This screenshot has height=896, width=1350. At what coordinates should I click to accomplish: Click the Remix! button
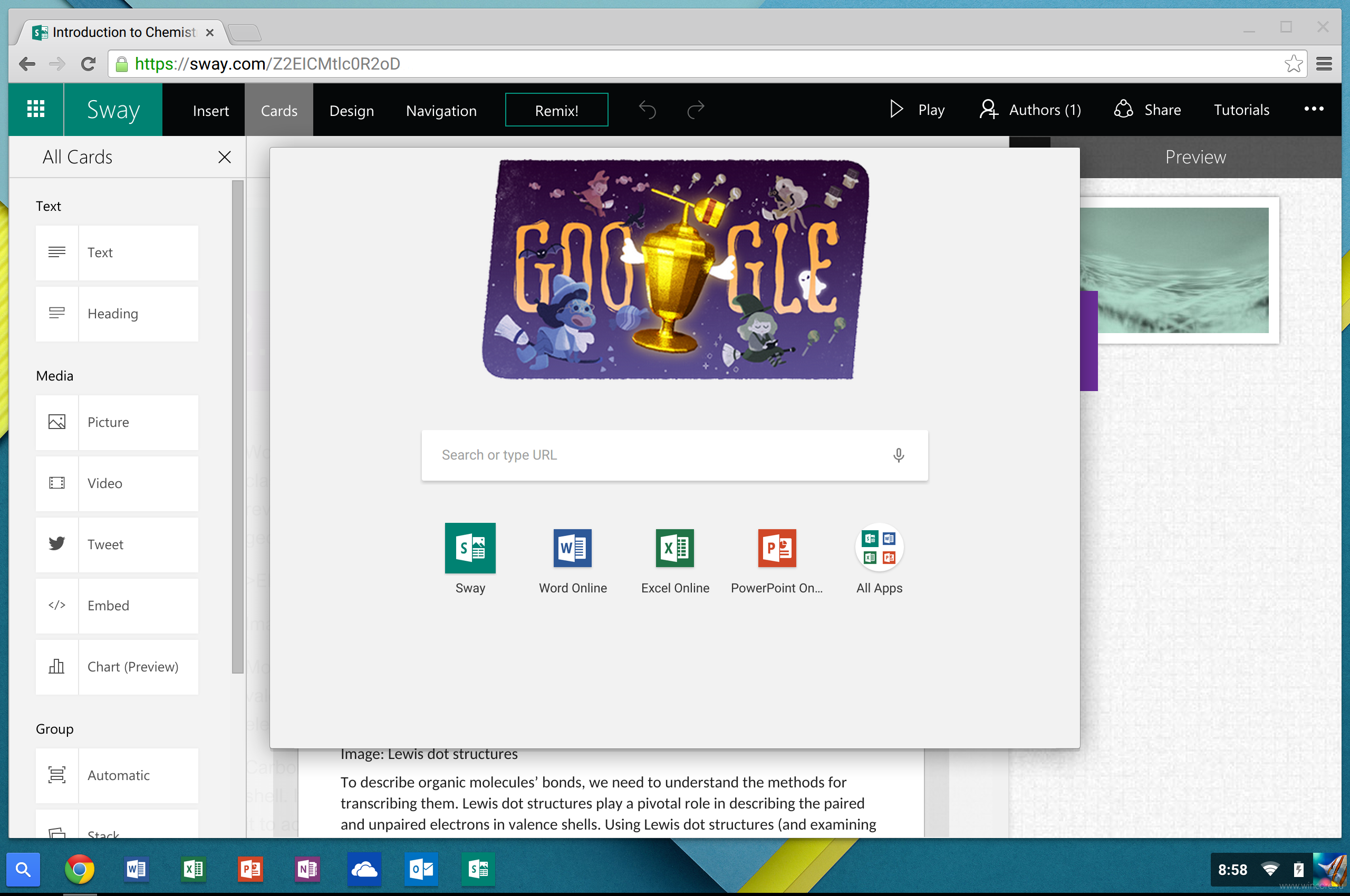(556, 110)
